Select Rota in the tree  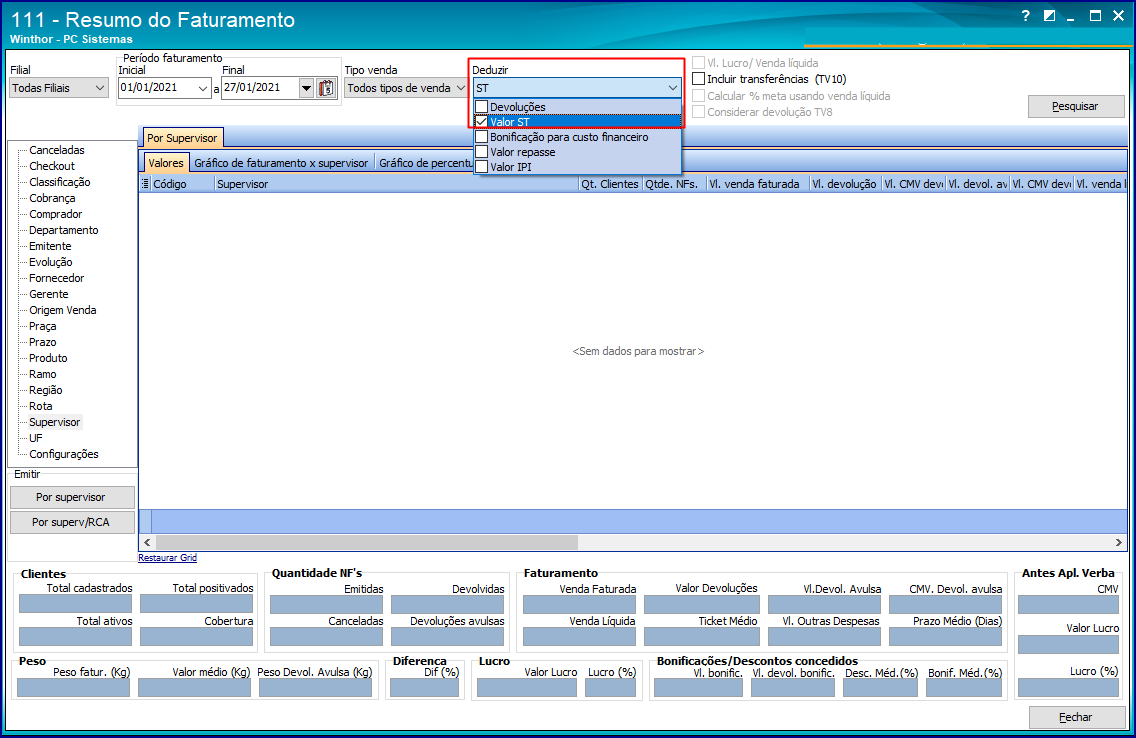click(x=41, y=406)
